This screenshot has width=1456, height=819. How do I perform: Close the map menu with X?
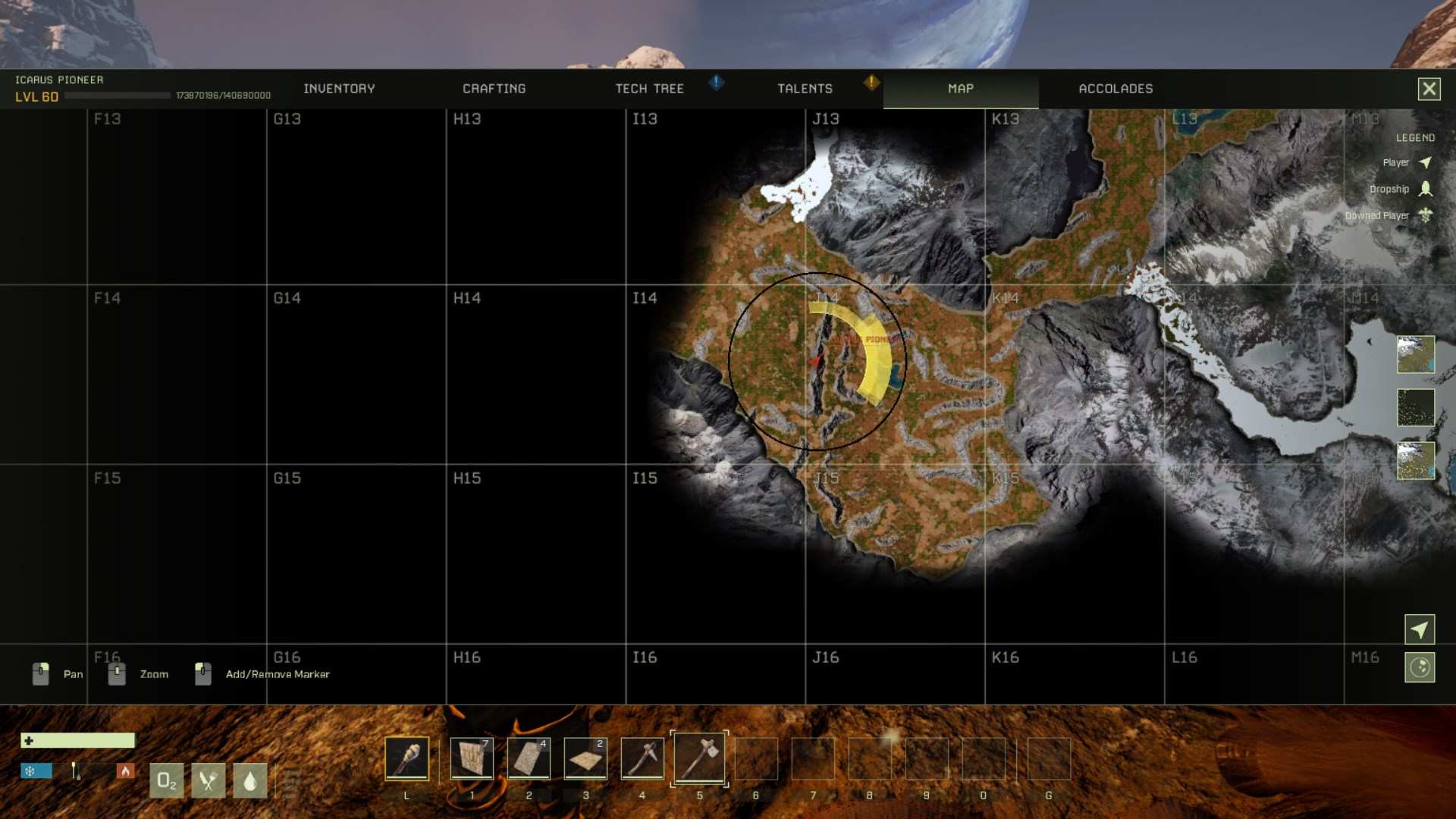(1429, 89)
